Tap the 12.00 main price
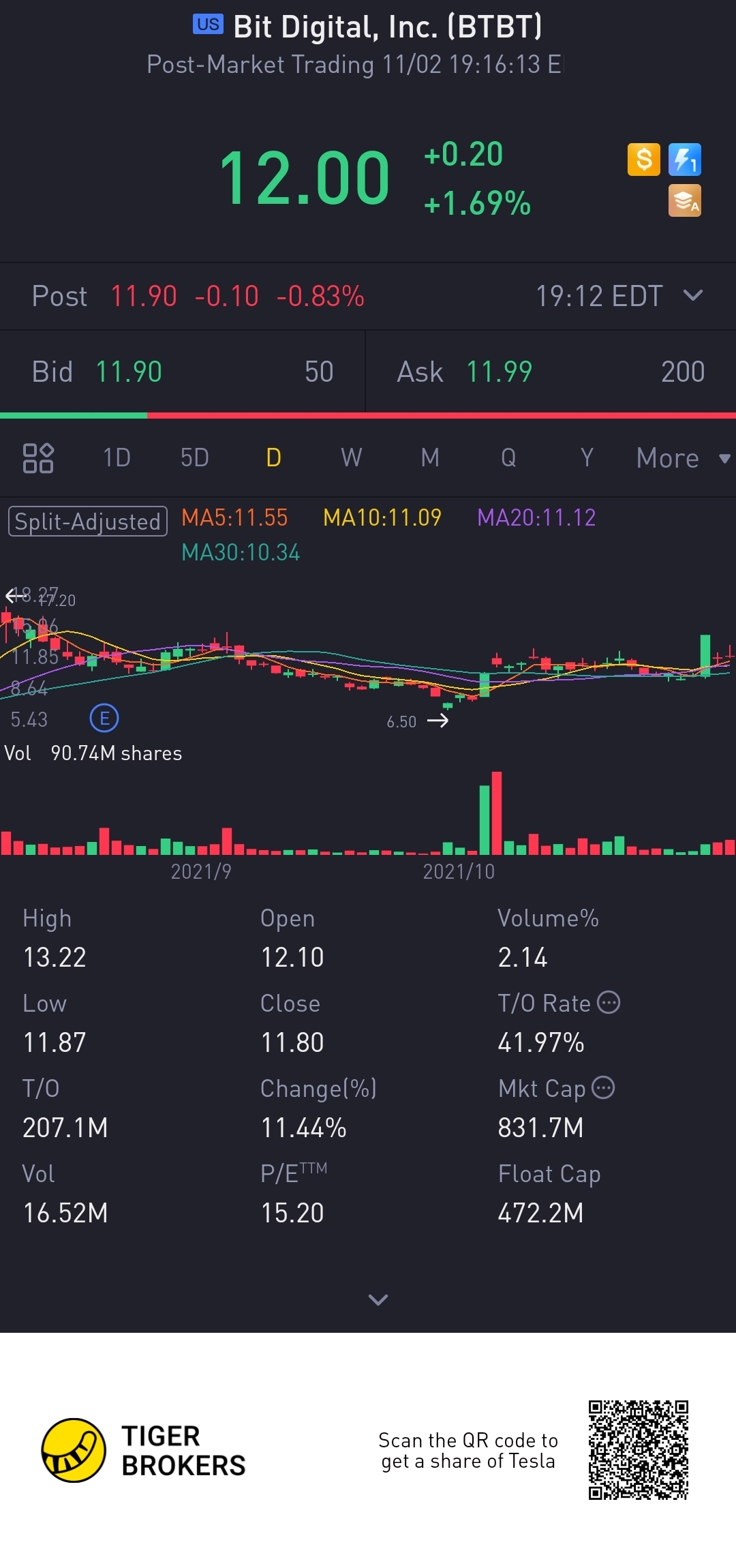Screen dimensions: 736x1568 pos(304,178)
